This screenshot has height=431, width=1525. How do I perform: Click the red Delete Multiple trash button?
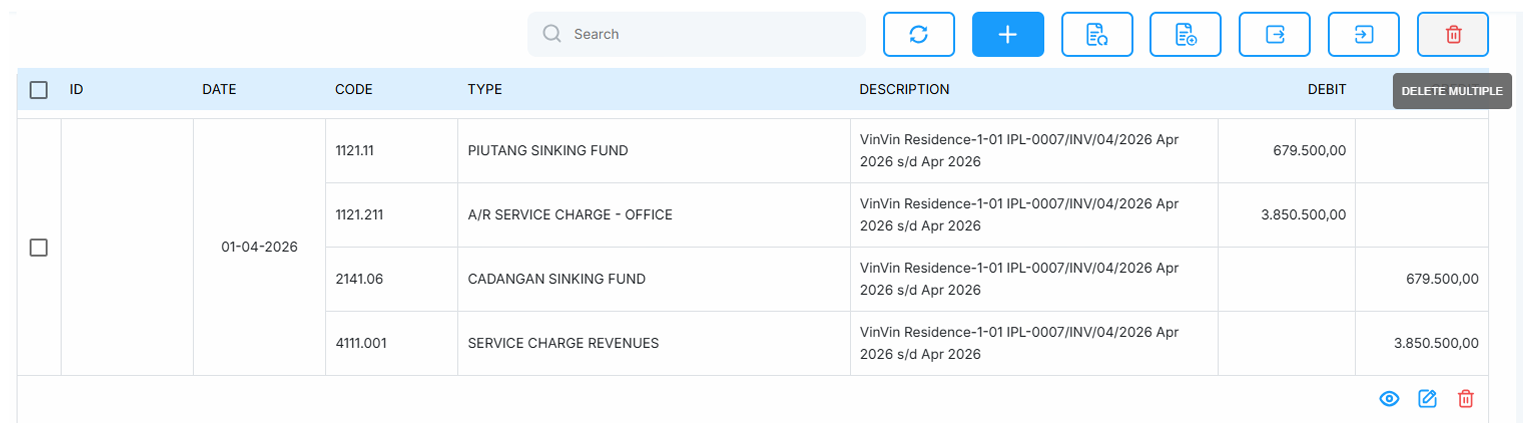tap(1453, 34)
